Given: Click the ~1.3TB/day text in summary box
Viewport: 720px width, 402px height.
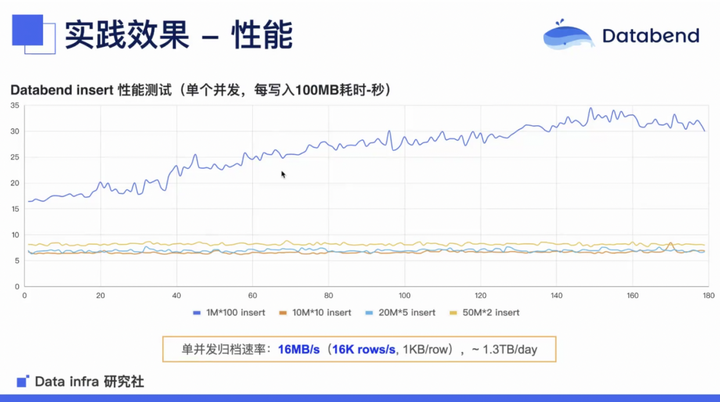Looking at the screenshot, I should pos(505,350).
